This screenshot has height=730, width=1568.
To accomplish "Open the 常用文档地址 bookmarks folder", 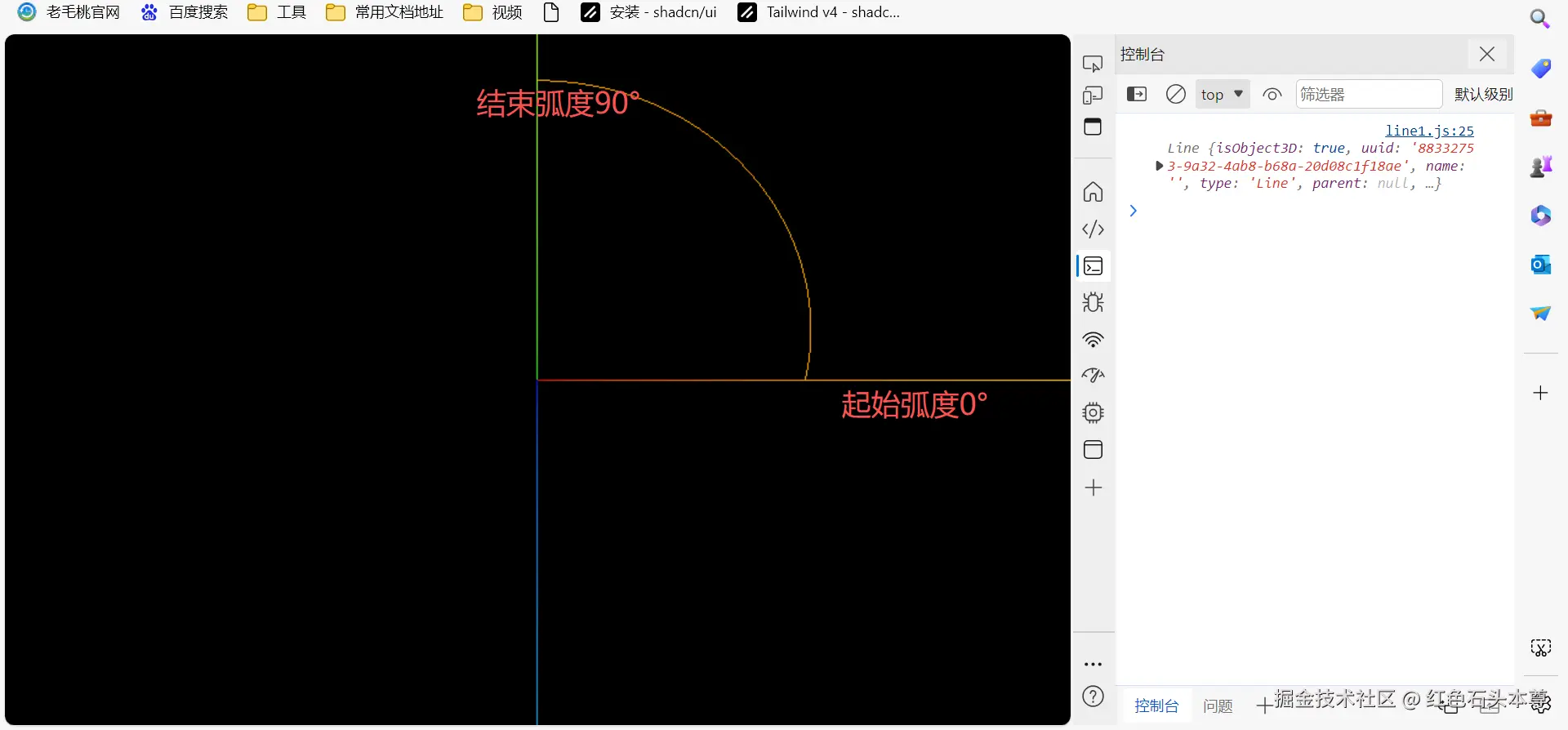I will point(385,12).
